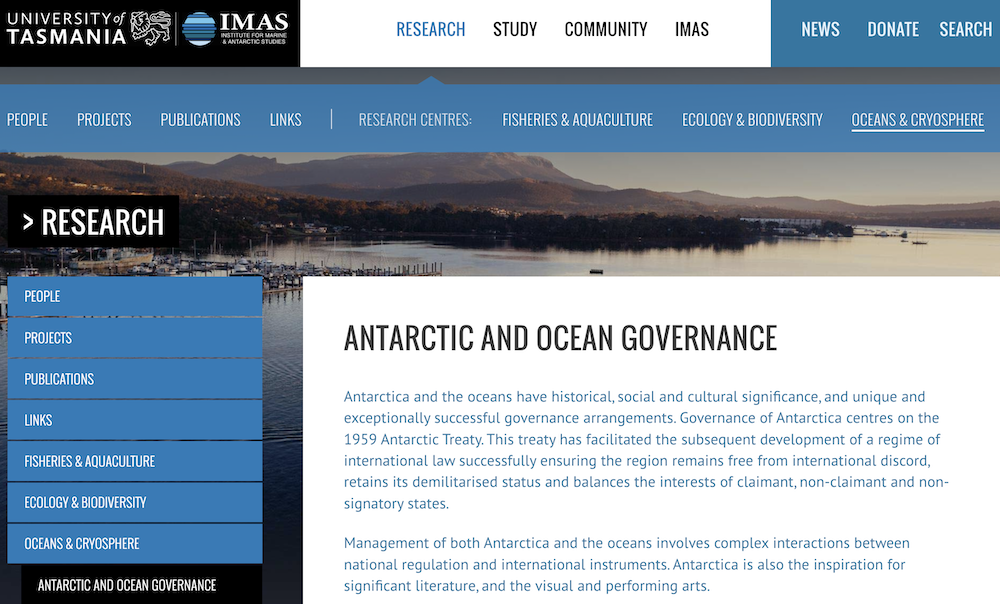
Task: Choose Fisheries & Aquaculture in top sub-navigation
Action: (577, 119)
